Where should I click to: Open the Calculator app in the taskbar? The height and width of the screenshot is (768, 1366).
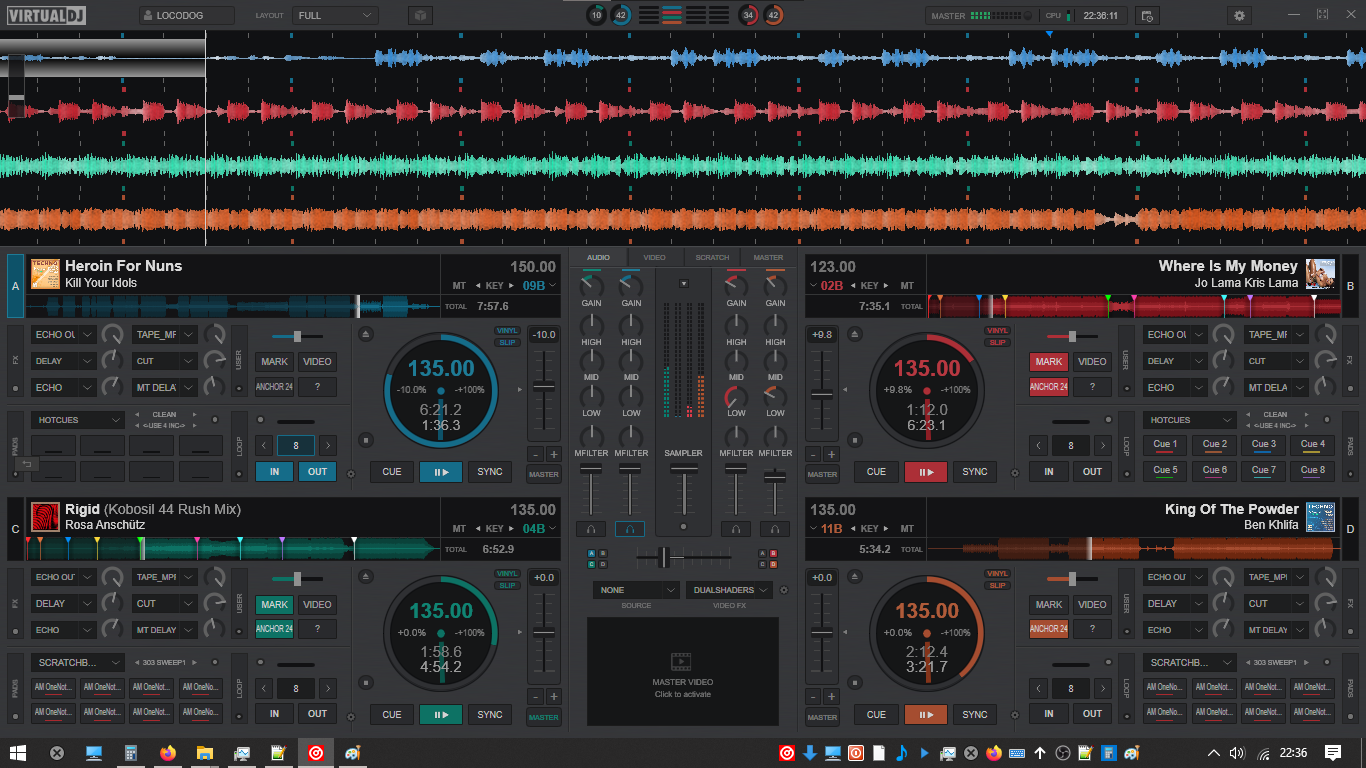point(130,752)
